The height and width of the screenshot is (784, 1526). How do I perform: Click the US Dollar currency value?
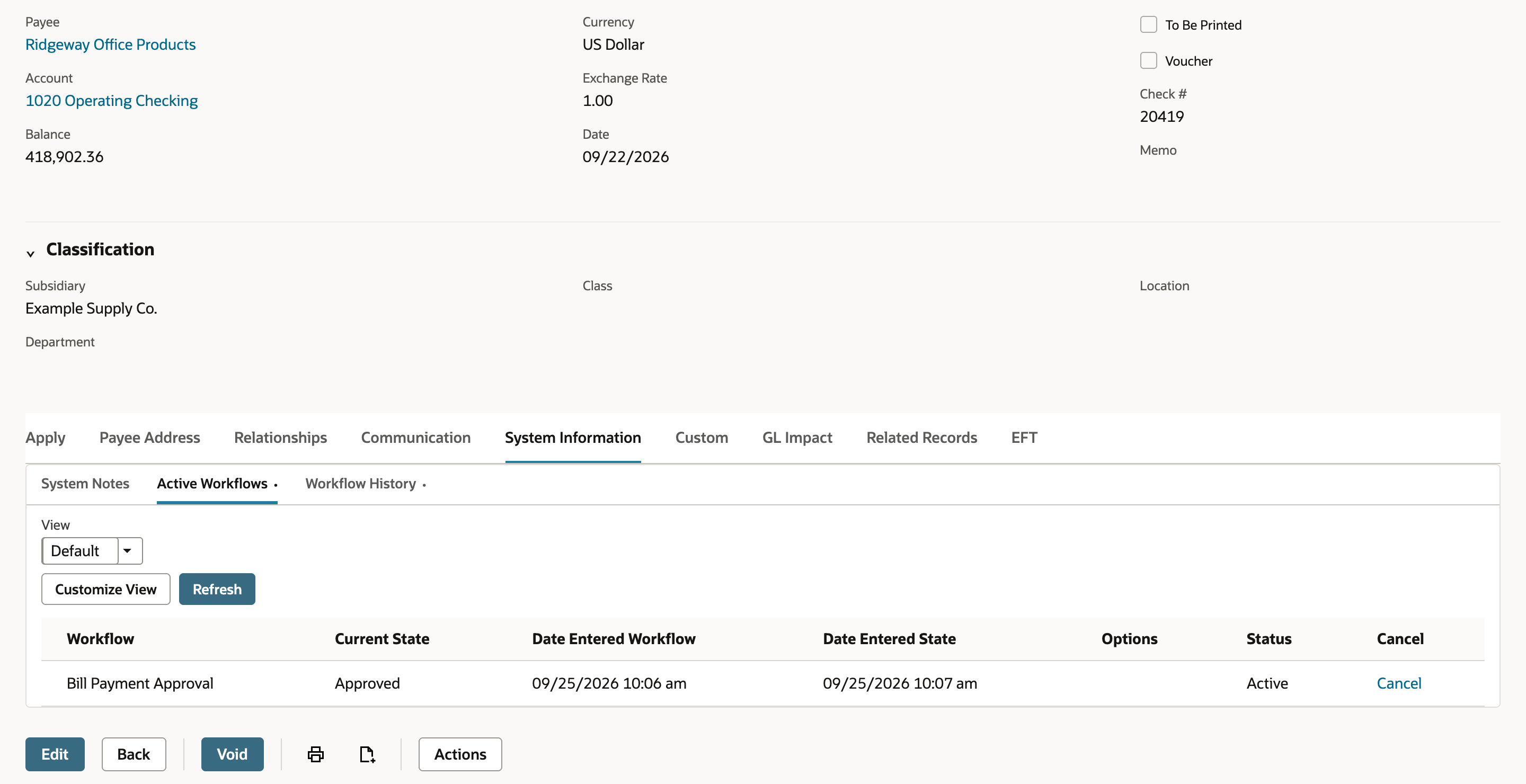click(613, 44)
